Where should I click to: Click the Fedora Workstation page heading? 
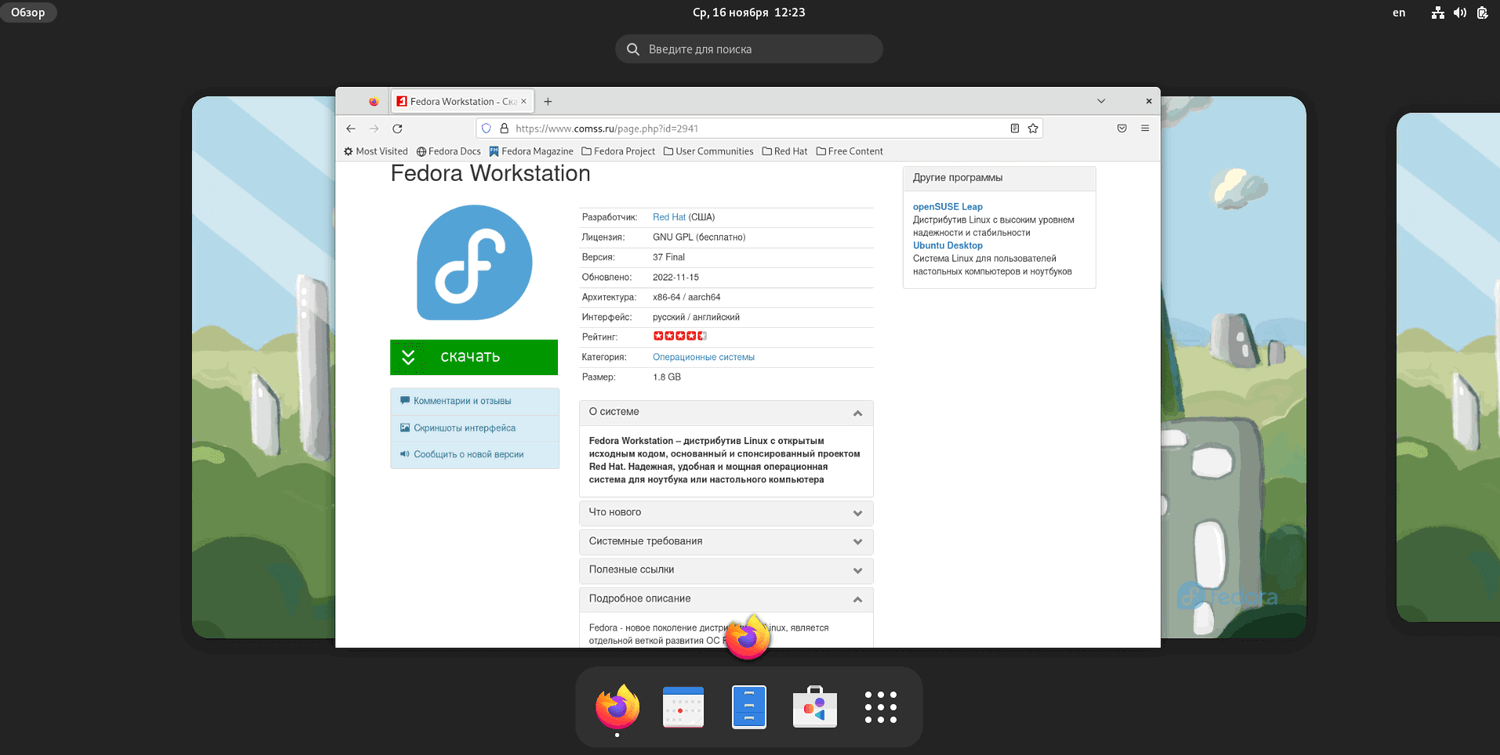[x=490, y=173]
